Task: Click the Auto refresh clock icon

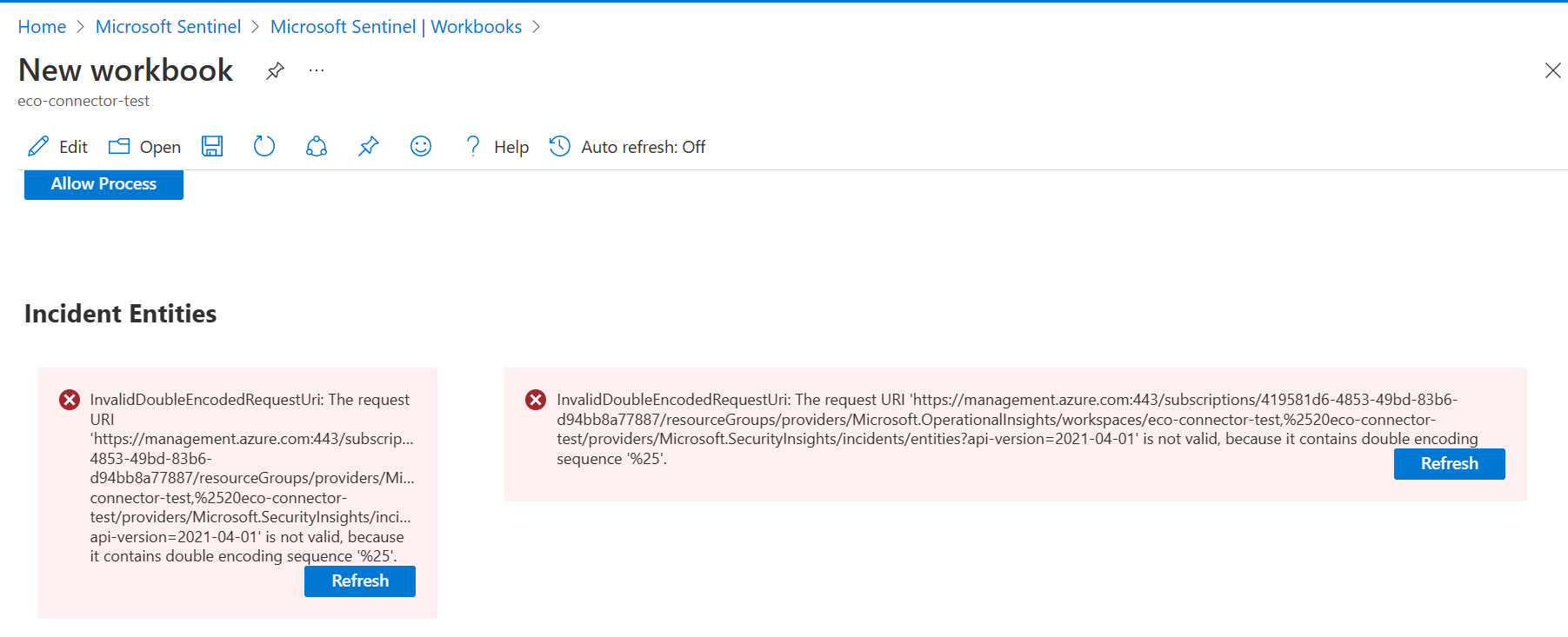Action: tap(560, 146)
